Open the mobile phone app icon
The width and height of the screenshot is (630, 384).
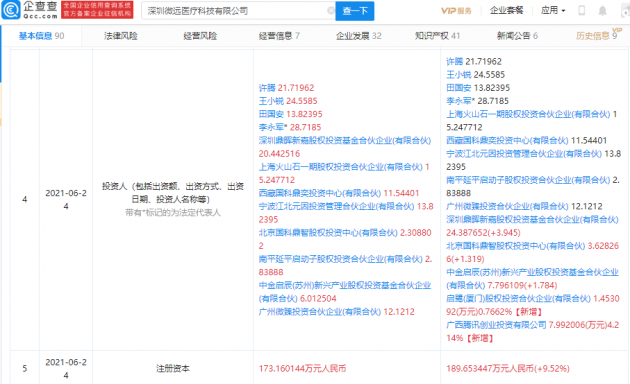pos(581,11)
